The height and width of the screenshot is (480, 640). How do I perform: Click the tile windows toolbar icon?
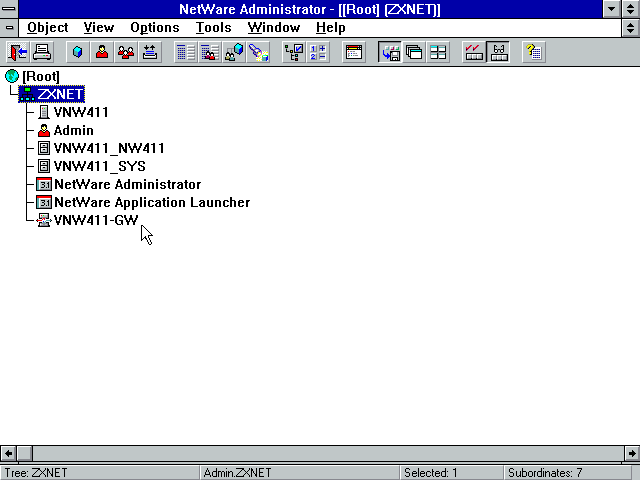(438, 52)
